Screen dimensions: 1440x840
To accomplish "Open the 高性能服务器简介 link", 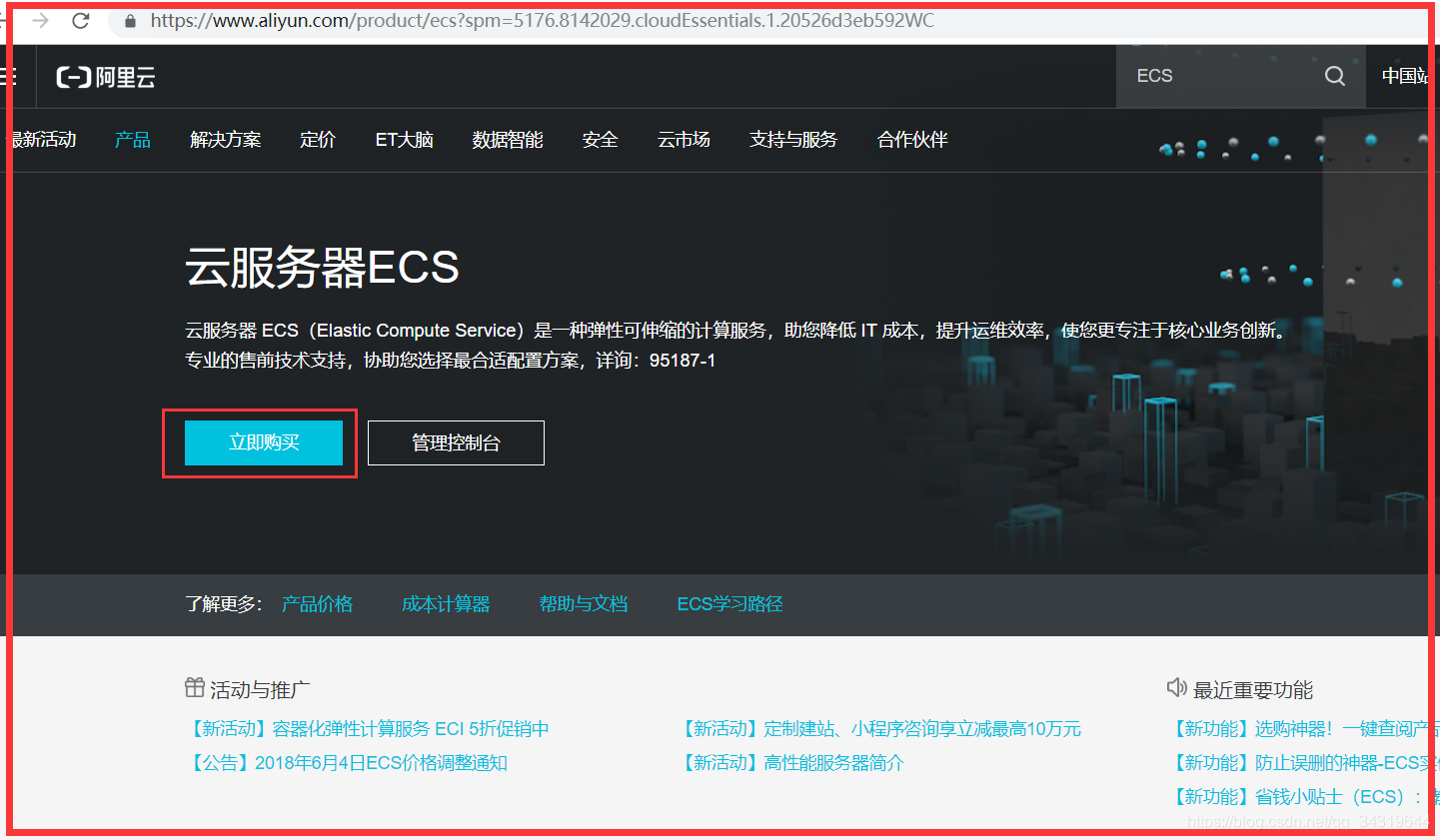I will pyautogui.click(x=790, y=763).
